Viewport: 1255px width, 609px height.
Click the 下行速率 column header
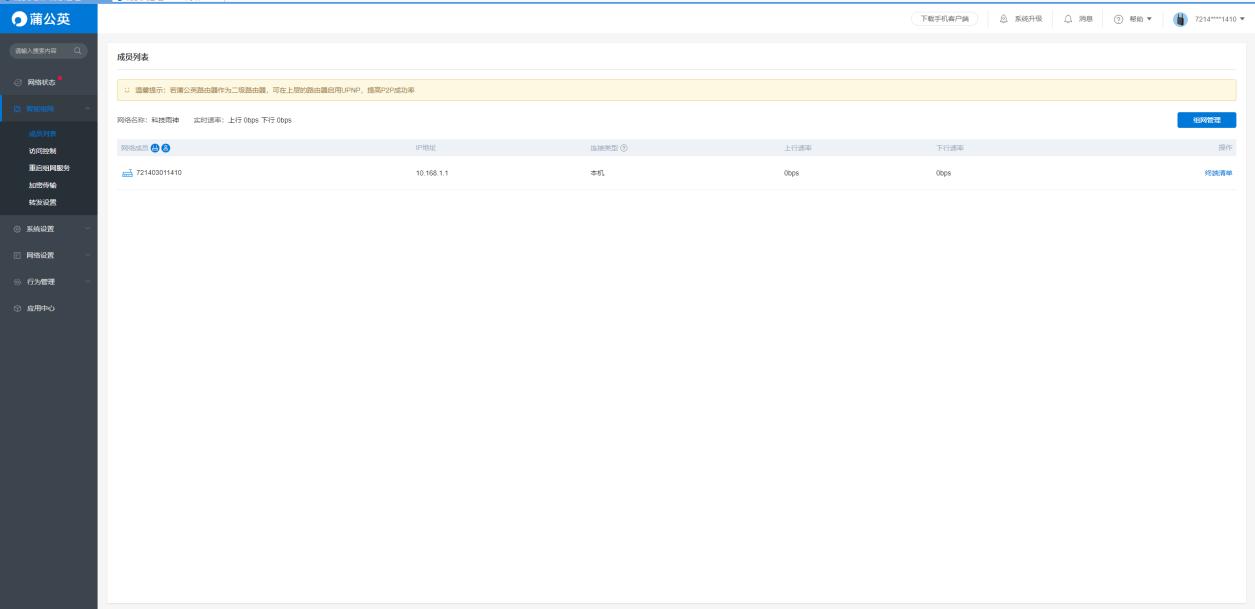[950, 148]
